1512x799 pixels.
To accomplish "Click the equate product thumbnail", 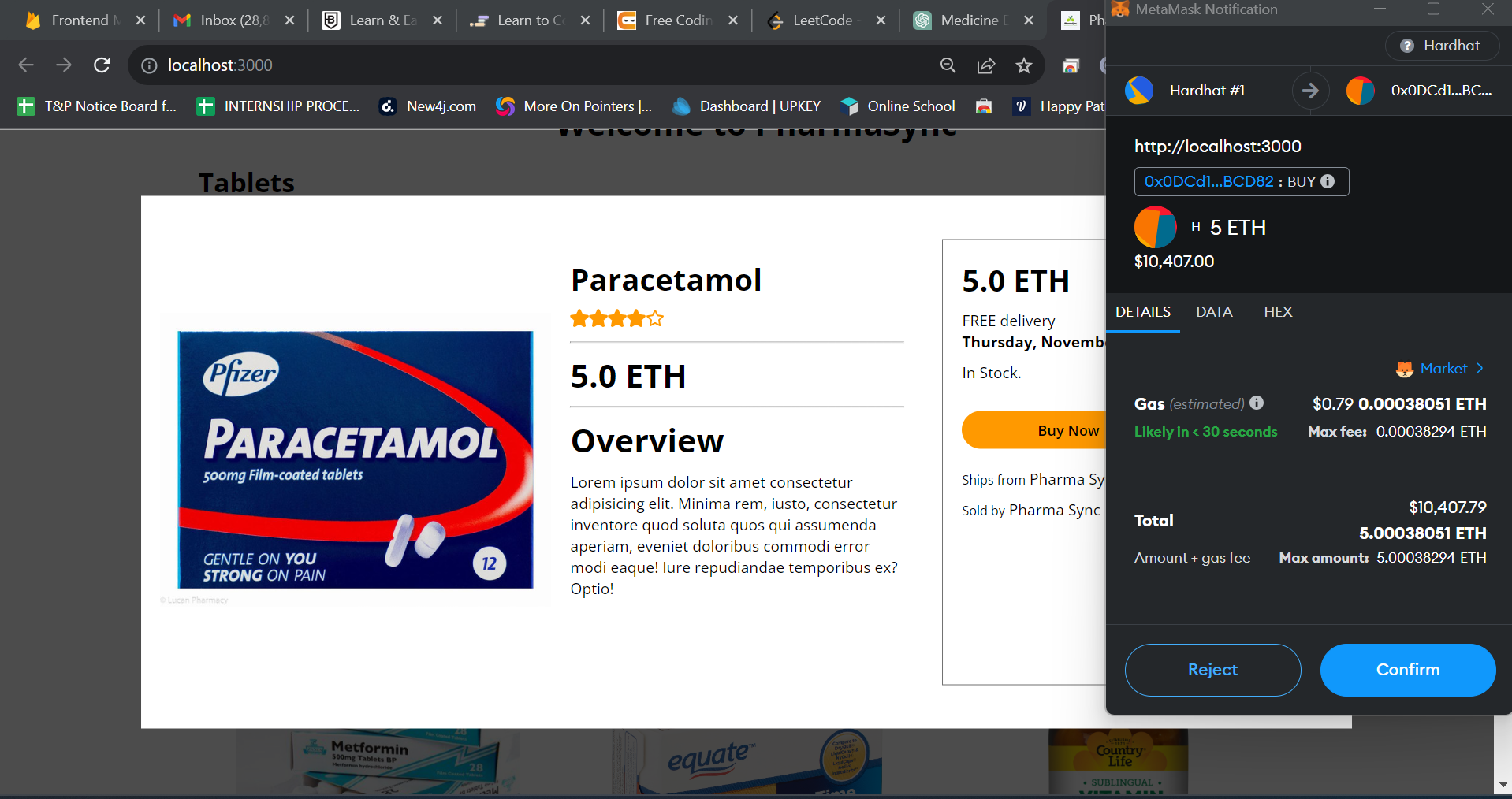I will pos(749,761).
